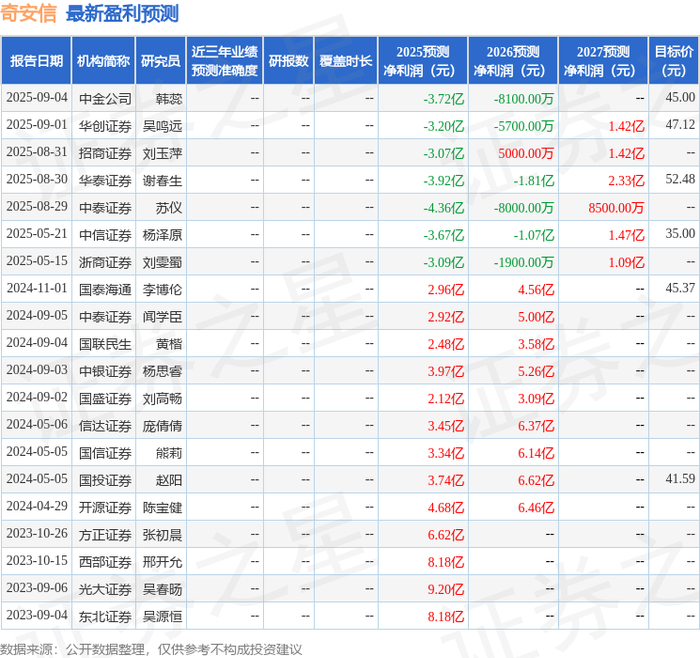Click target price 45.37
The image size is (700, 658).
[x=680, y=288]
